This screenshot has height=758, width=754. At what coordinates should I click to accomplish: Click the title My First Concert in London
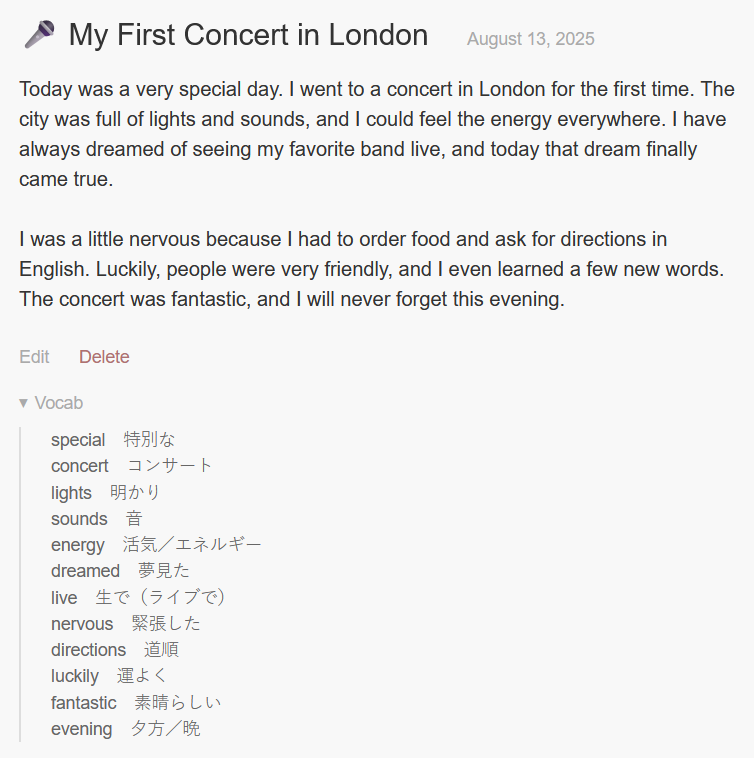pyautogui.click(x=248, y=35)
